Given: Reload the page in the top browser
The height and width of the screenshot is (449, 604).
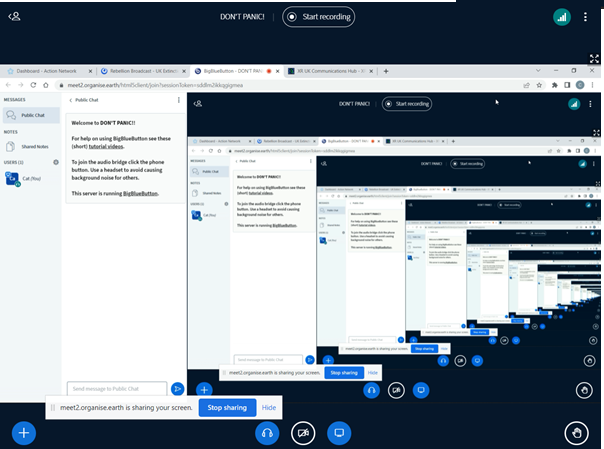Looking at the screenshot, I should tap(33, 85).
